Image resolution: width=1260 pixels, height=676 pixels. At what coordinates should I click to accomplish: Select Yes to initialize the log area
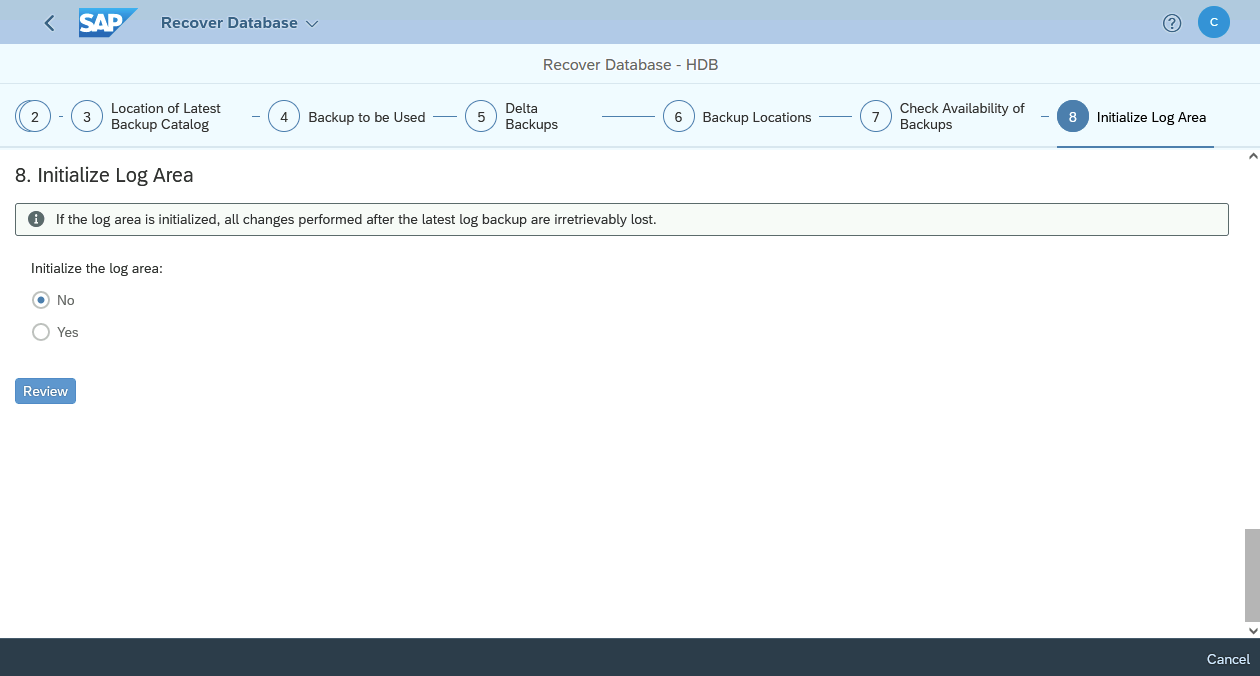point(40,332)
